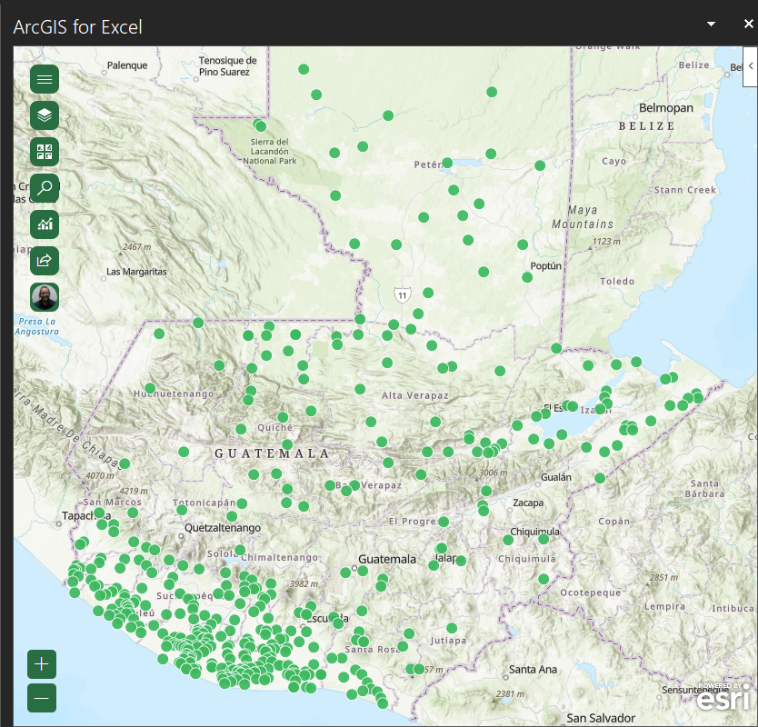This screenshot has width=758, height=727.
Task: Expand the collapsed side panel chevron
Action: pos(750,65)
